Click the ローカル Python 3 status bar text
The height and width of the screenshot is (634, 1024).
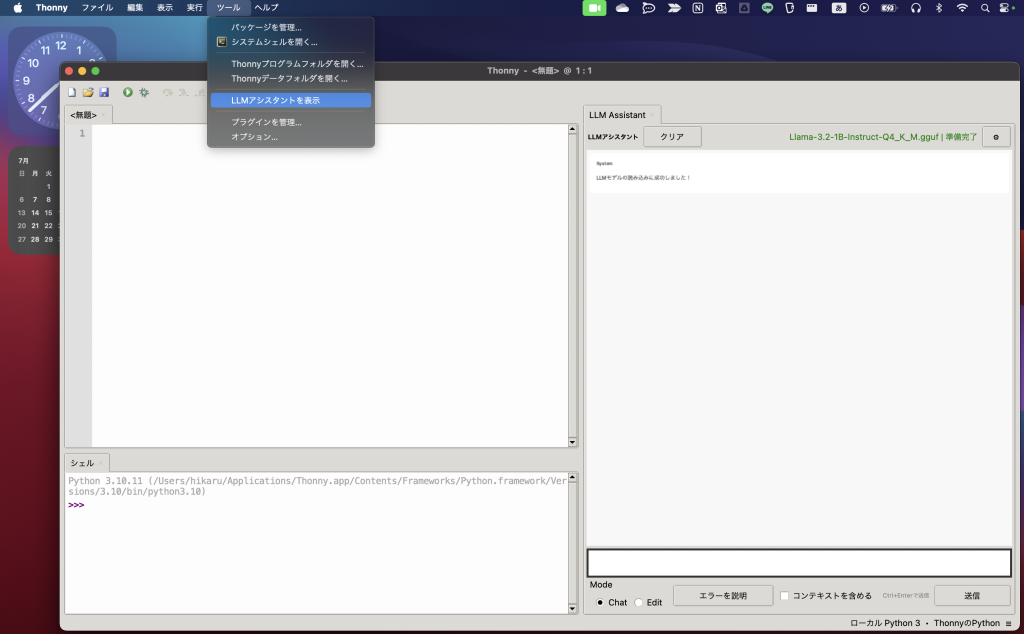[885, 624]
